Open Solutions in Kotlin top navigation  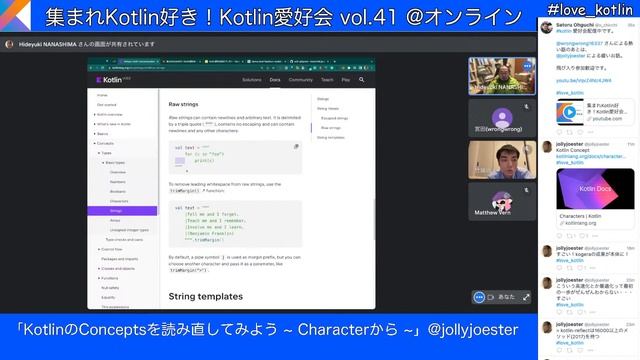(x=252, y=80)
